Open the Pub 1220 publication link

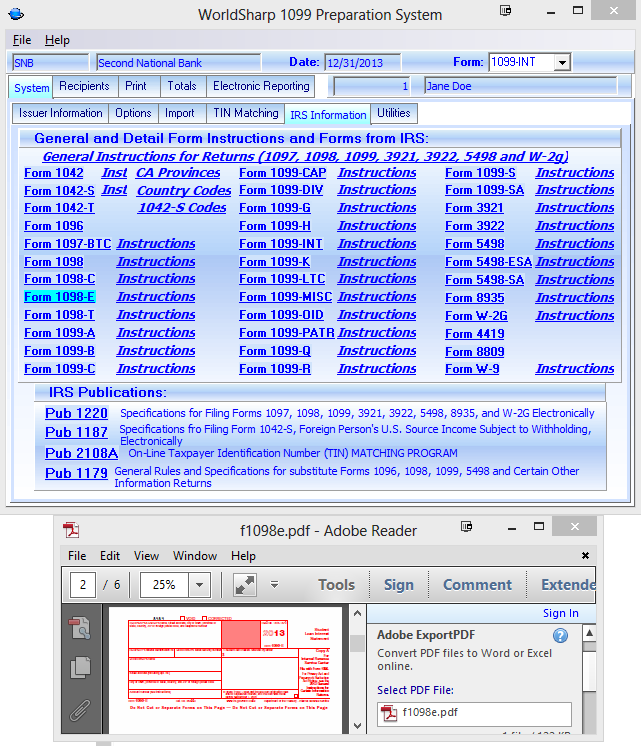click(x=76, y=413)
